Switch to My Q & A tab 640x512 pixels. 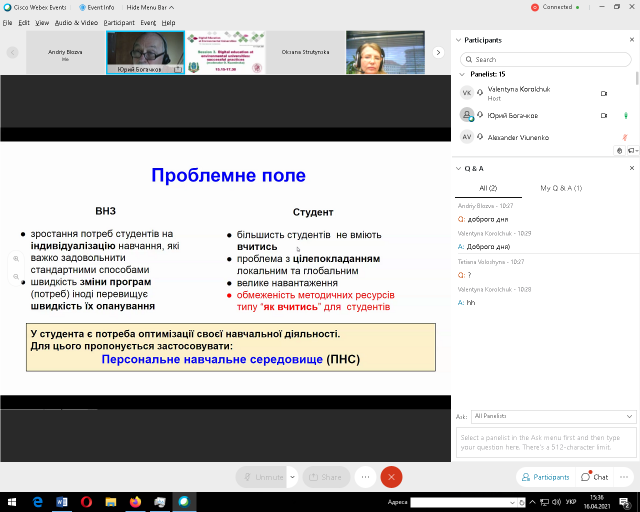tap(560, 188)
